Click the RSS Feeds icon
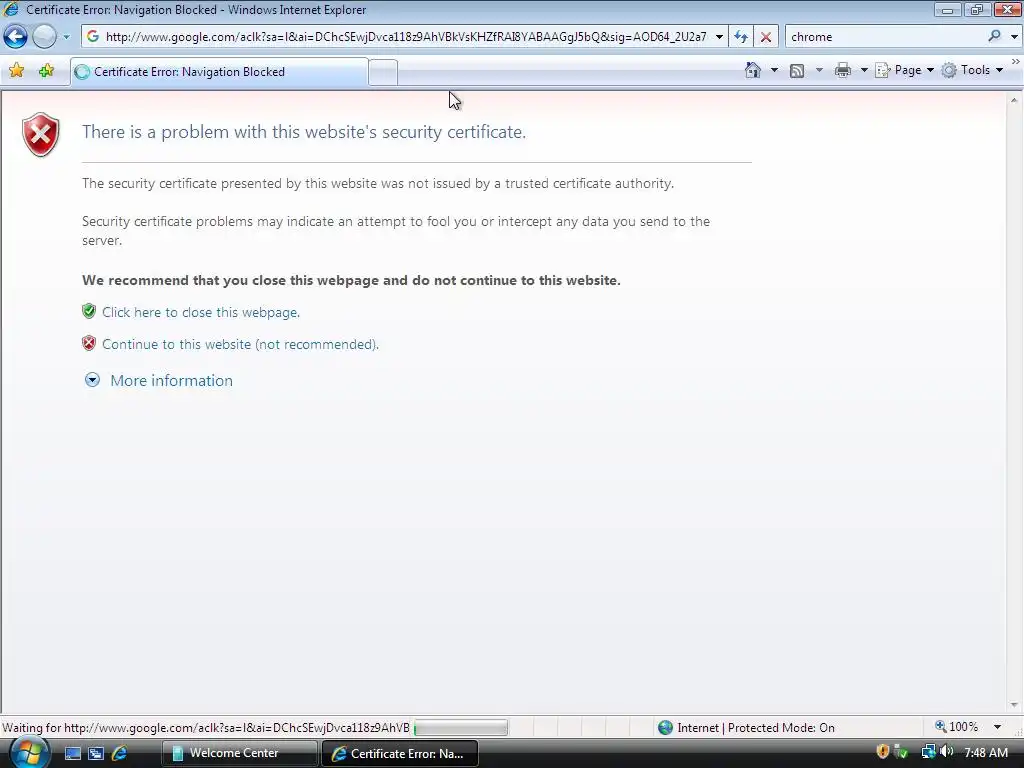Viewport: 1024px width, 768px height. click(x=797, y=71)
